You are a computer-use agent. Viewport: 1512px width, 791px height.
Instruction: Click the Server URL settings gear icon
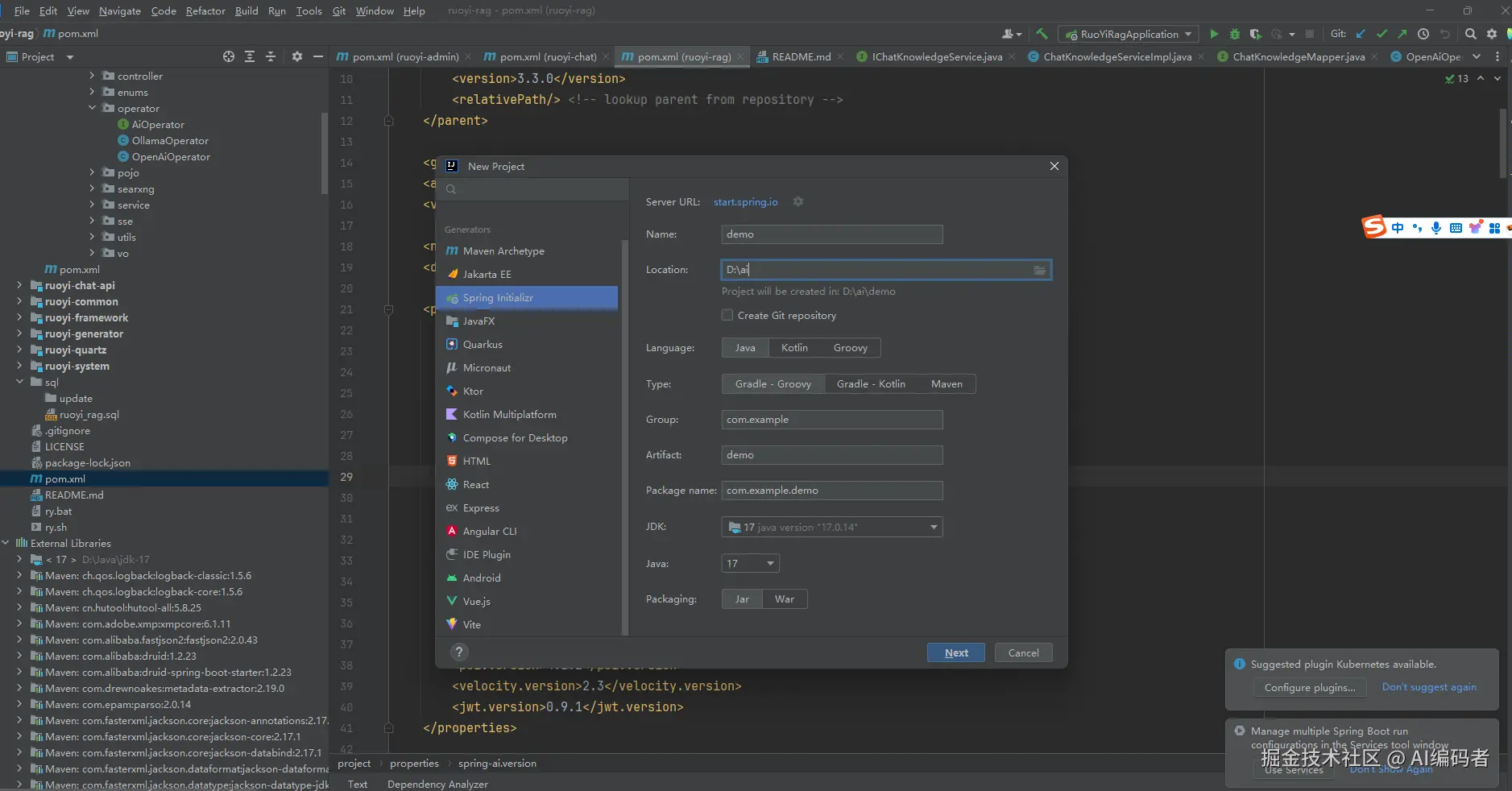[x=797, y=202]
